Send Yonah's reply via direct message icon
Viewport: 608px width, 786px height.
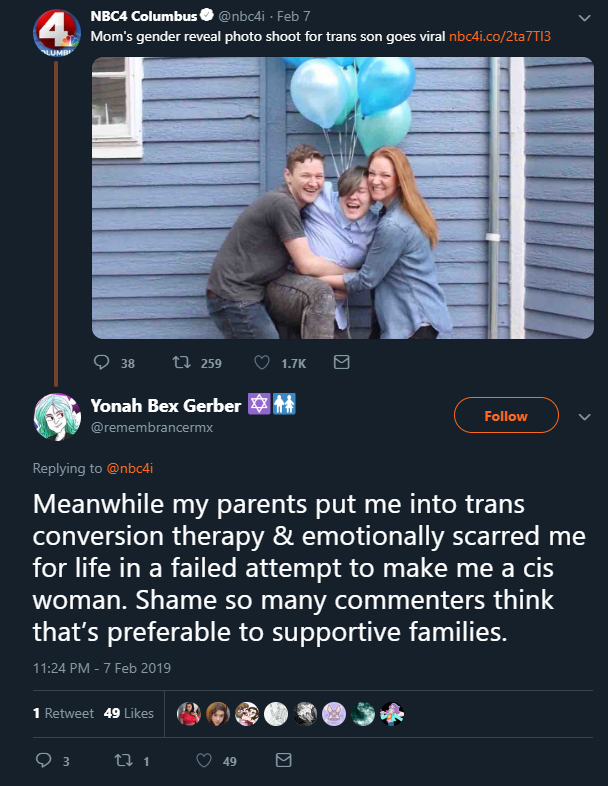(x=284, y=760)
